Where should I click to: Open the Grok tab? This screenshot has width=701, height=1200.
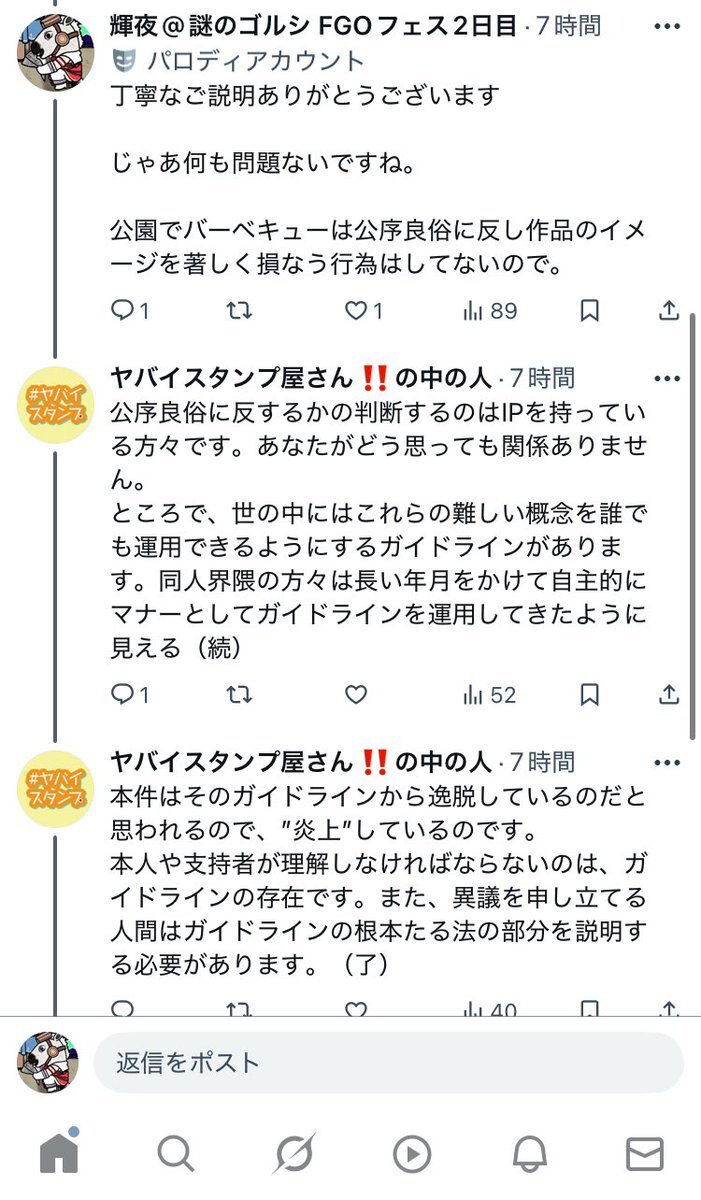click(293, 1154)
